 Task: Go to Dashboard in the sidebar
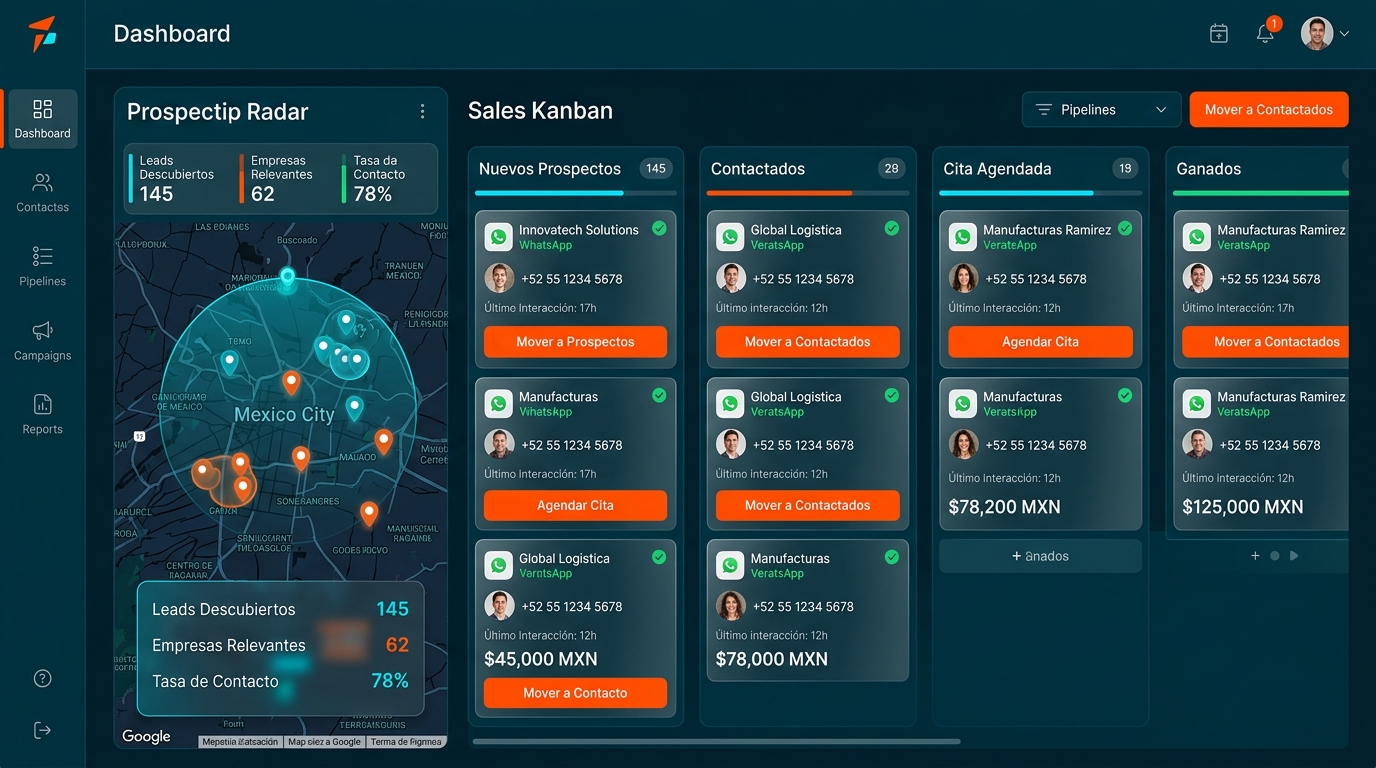42,119
